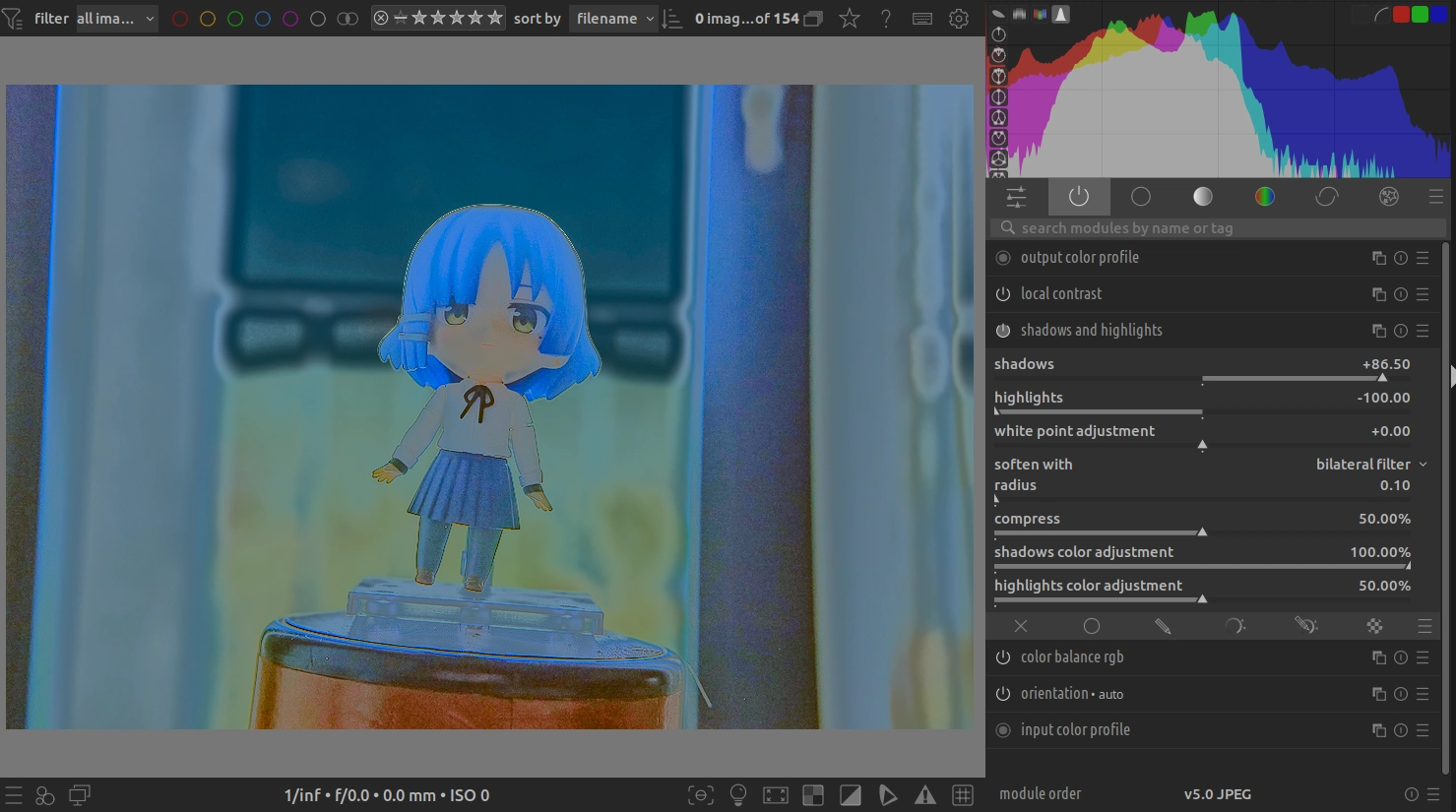Toggle color balance rgb module power

pos(1003,657)
